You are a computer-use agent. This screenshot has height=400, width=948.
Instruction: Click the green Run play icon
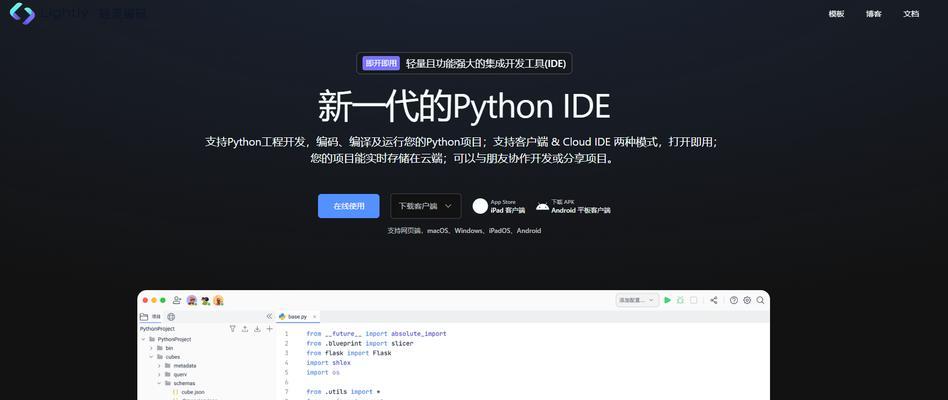pos(667,300)
